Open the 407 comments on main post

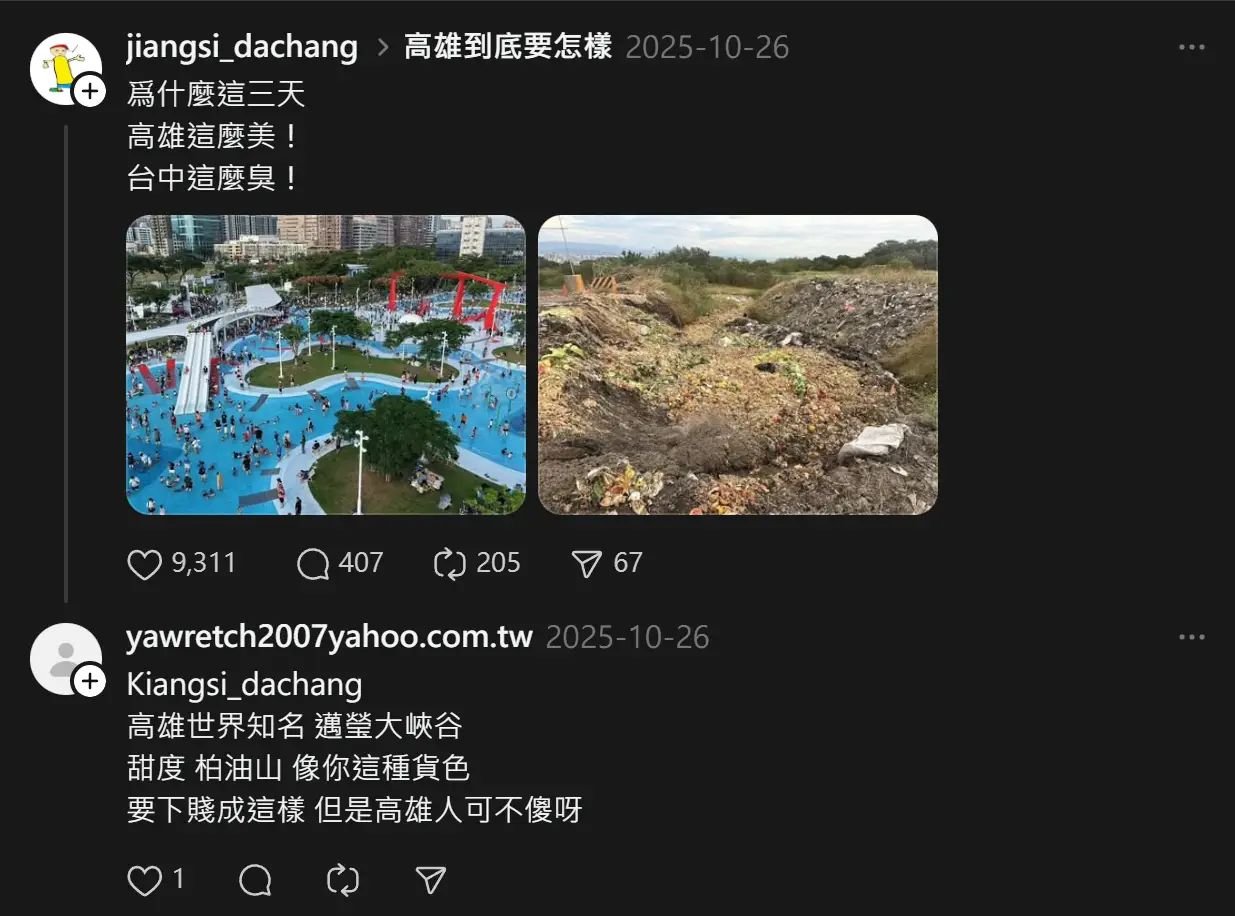click(313, 564)
